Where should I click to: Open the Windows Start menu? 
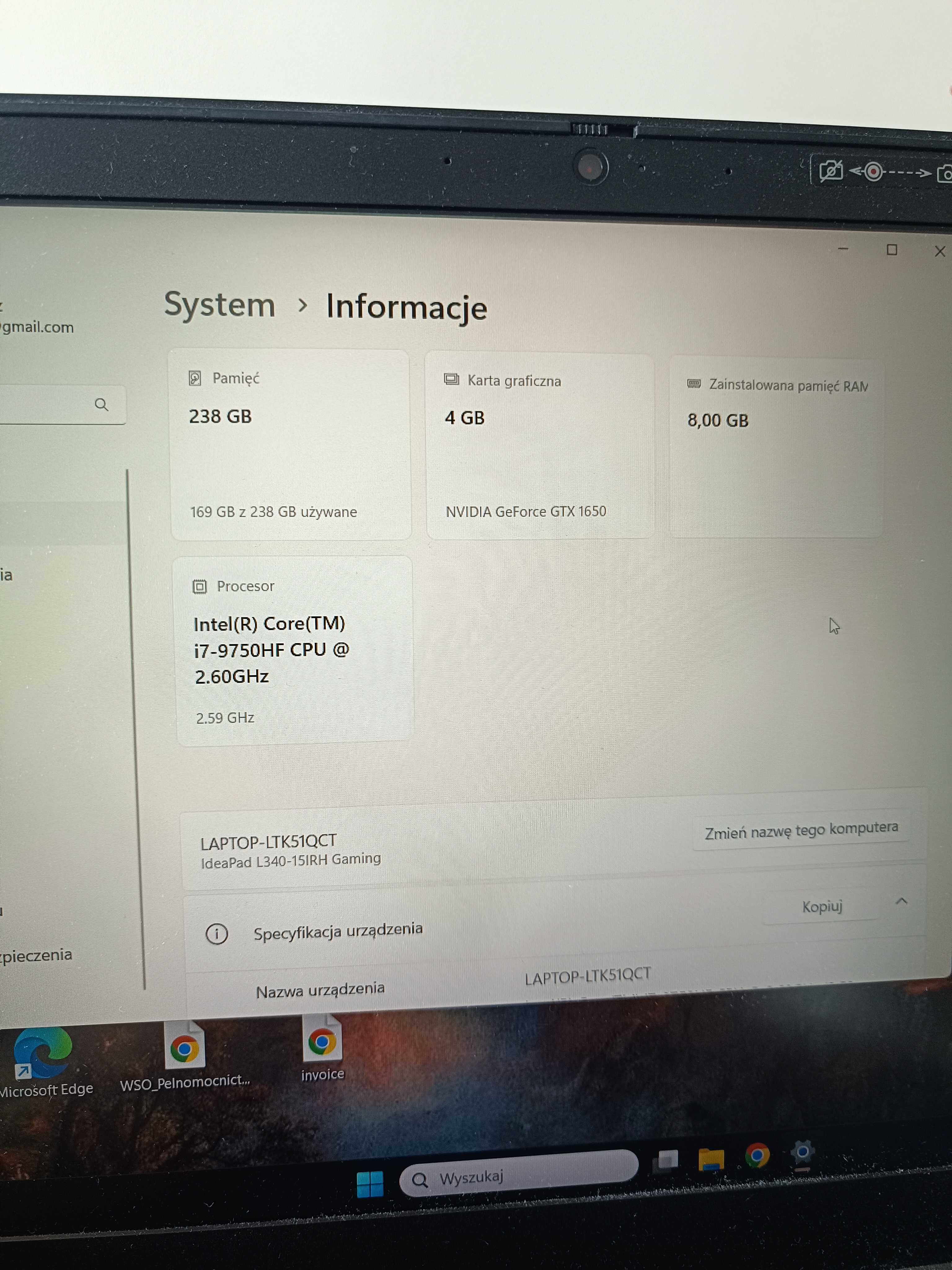pos(370,1184)
